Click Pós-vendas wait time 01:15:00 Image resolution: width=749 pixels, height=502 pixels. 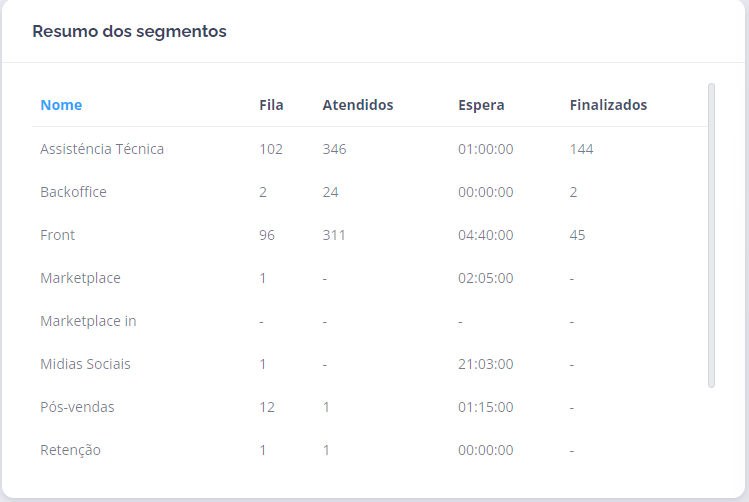click(x=485, y=407)
